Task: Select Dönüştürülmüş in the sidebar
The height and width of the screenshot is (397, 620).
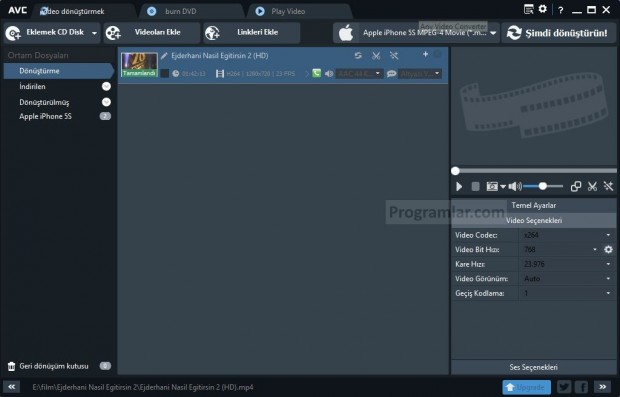Action: 44,102
